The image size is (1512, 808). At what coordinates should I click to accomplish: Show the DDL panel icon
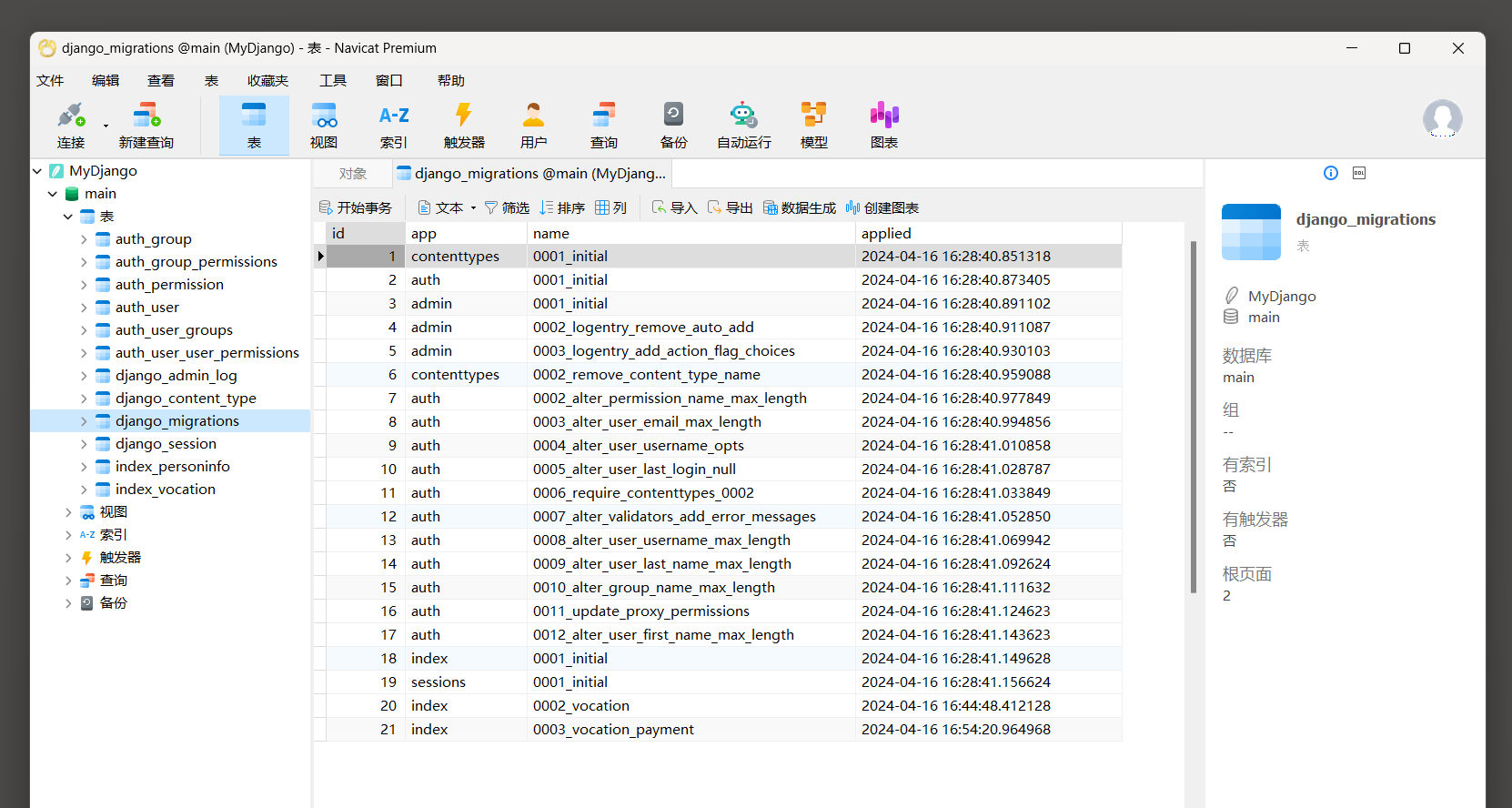[x=1359, y=173]
